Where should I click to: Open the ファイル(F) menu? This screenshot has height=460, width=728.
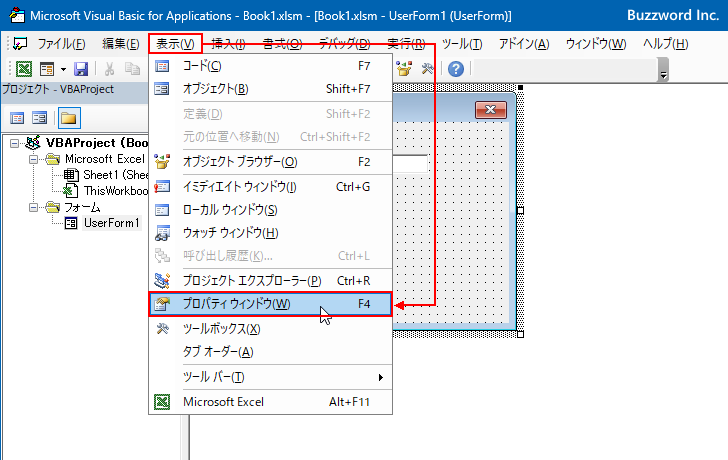pyautogui.click(x=61, y=44)
